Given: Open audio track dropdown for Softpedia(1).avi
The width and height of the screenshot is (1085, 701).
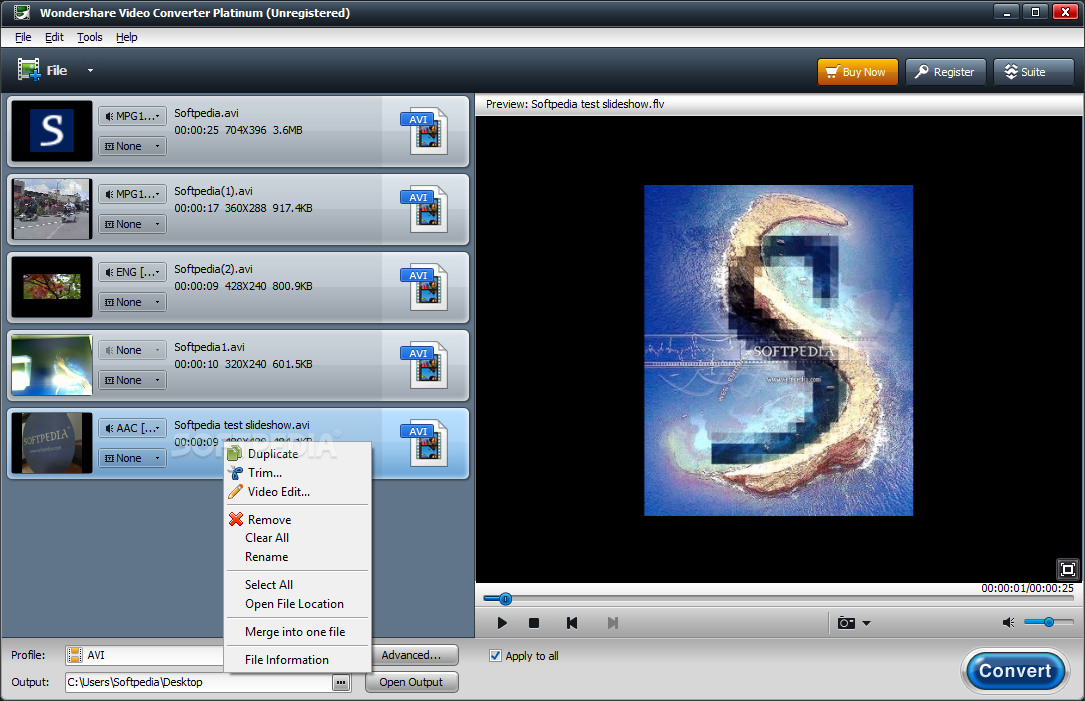Looking at the screenshot, I should tap(132, 194).
